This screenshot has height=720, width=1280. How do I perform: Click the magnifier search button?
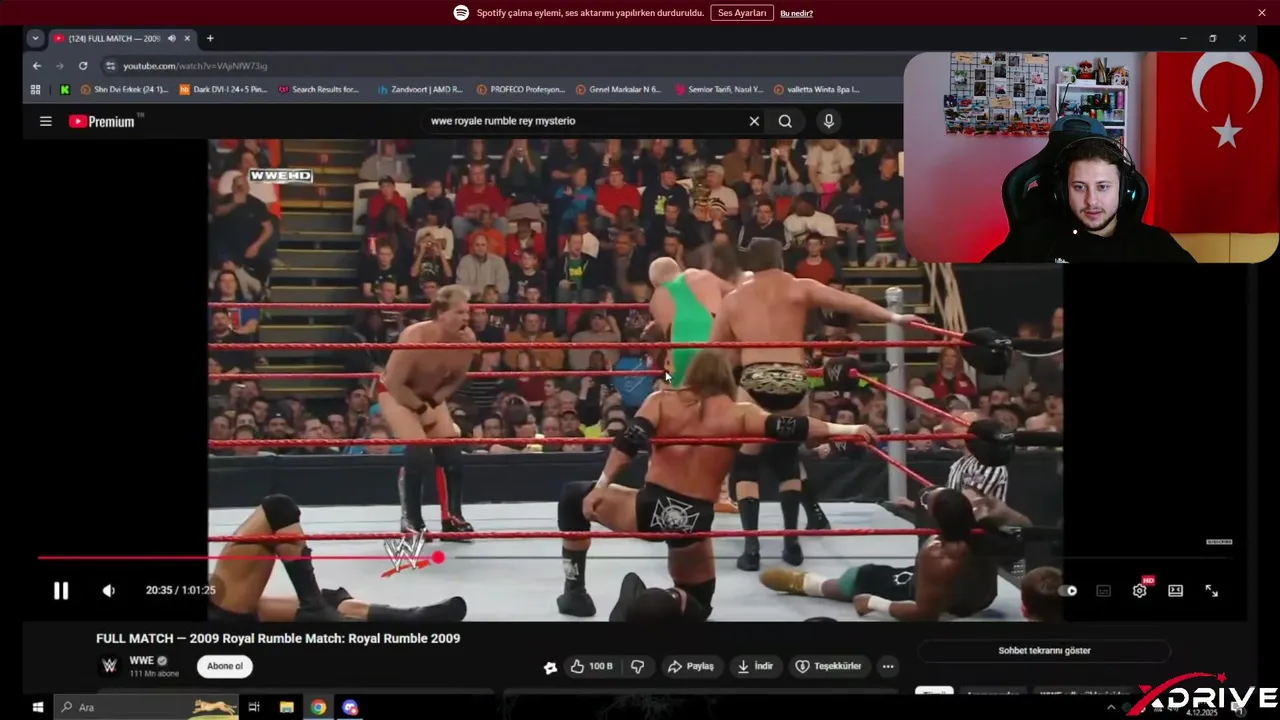pyautogui.click(x=785, y=121)
